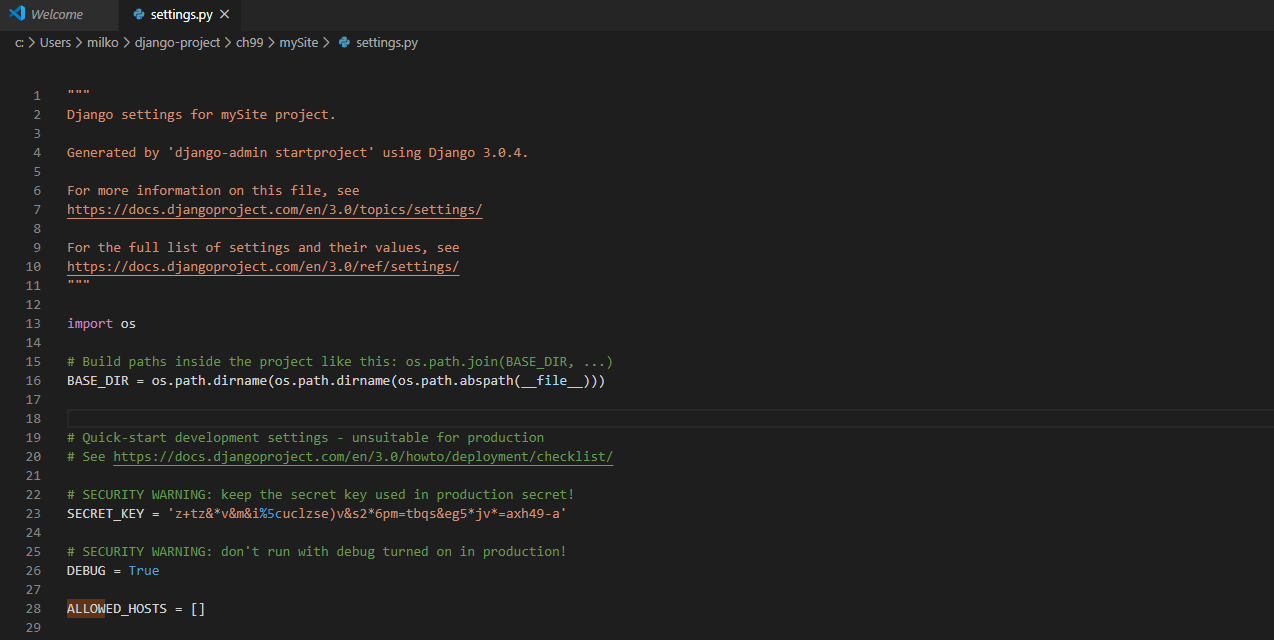The width and height of the screenshot is (1274, 640).
Task: Click the BASE_DIR variable on line 16
Action: (97, 381)
